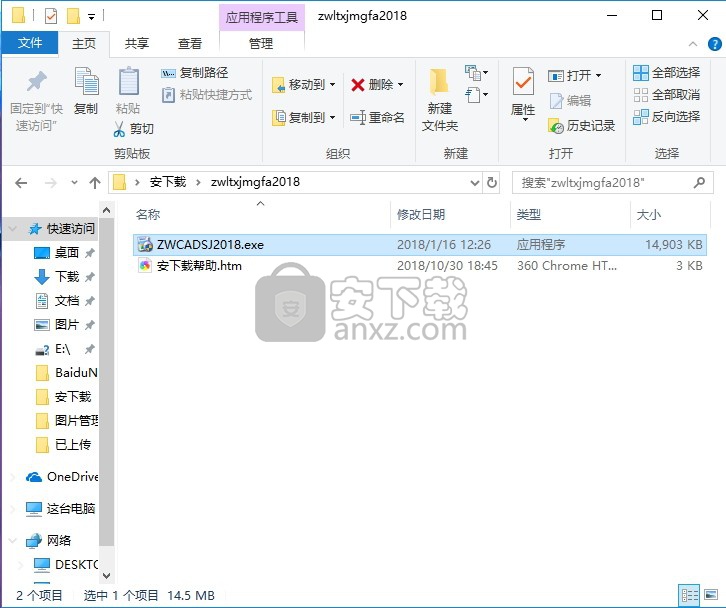The height and width of the screenshot is (608, 726).
Task: Open OneDrive in sidebar
Action: coord(62,477)
